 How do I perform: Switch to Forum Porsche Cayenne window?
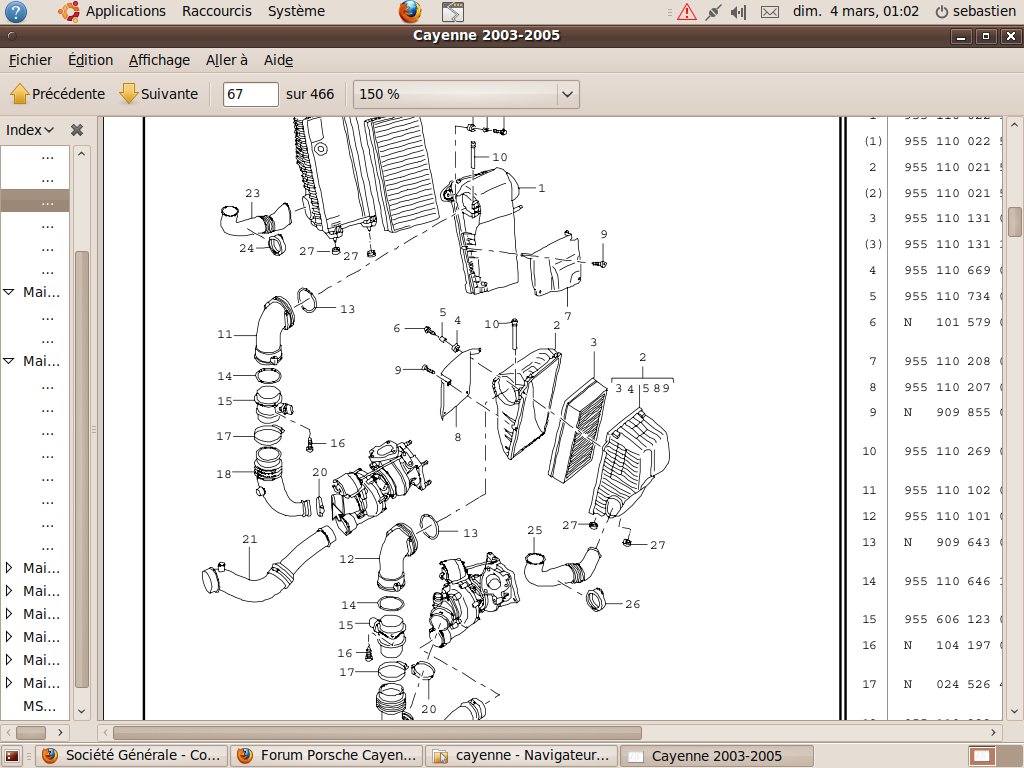point(326,756)
